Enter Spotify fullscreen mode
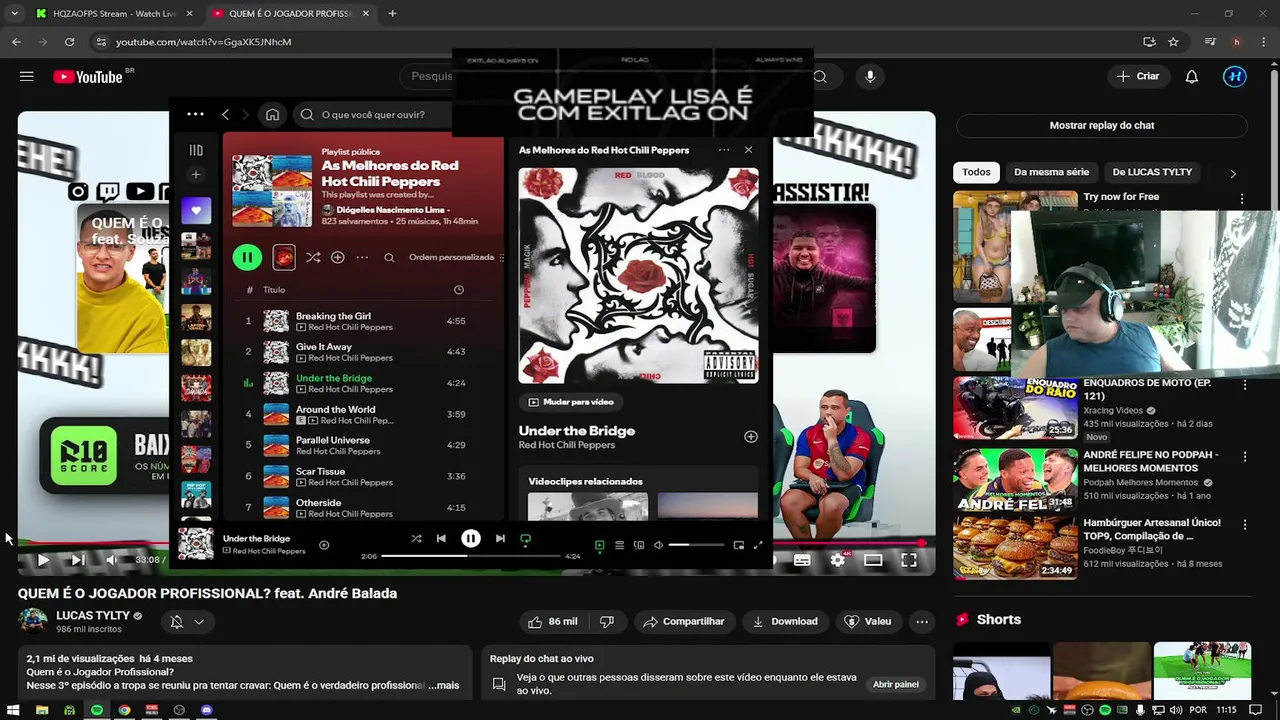The image size is (1280, 720). tap(758, 545)
